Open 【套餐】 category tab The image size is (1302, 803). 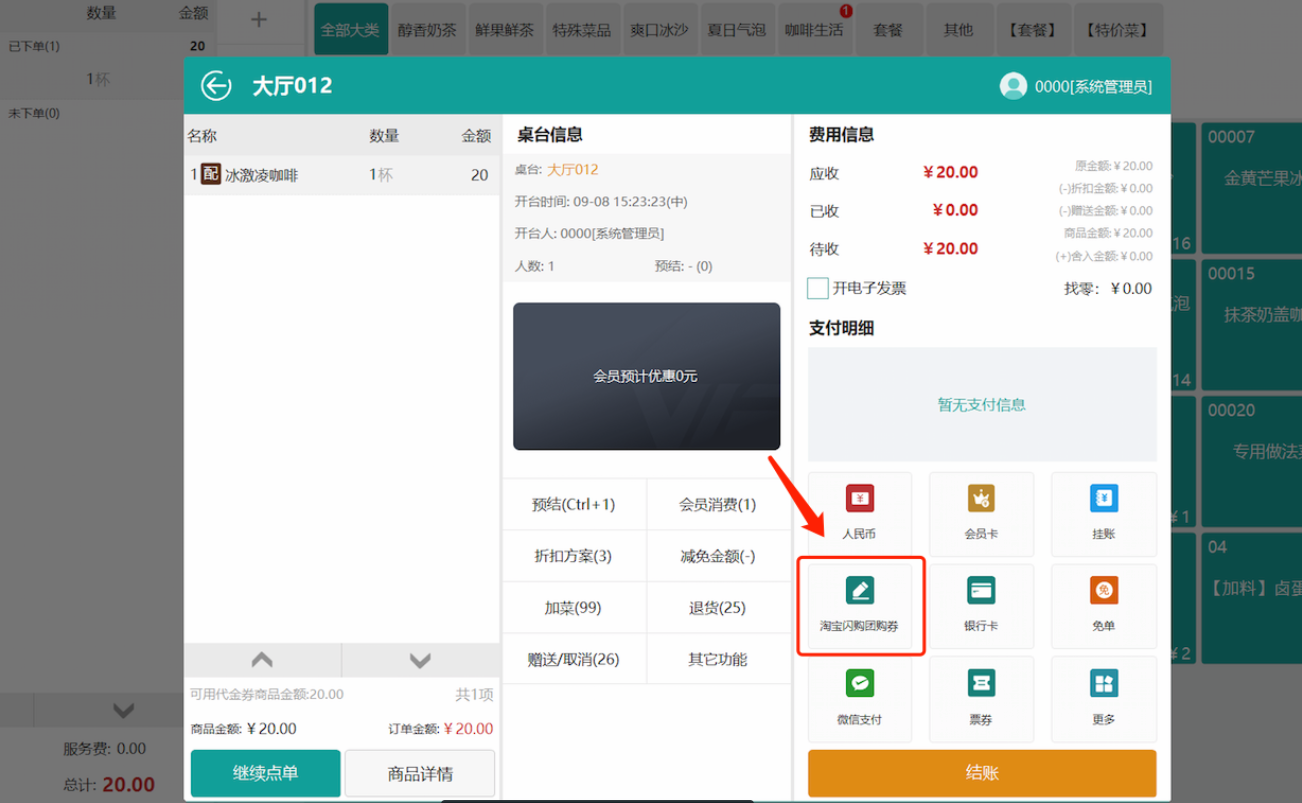click(1031, 30)
